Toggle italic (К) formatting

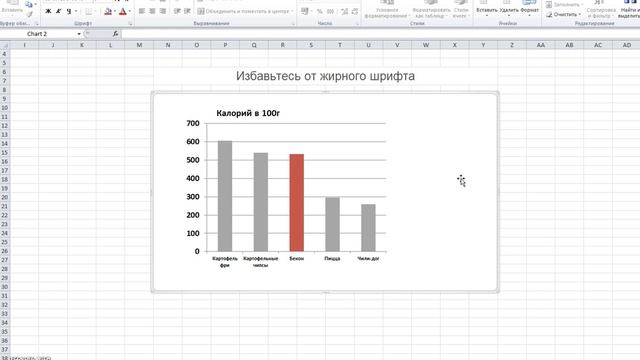tap(58, 11)
